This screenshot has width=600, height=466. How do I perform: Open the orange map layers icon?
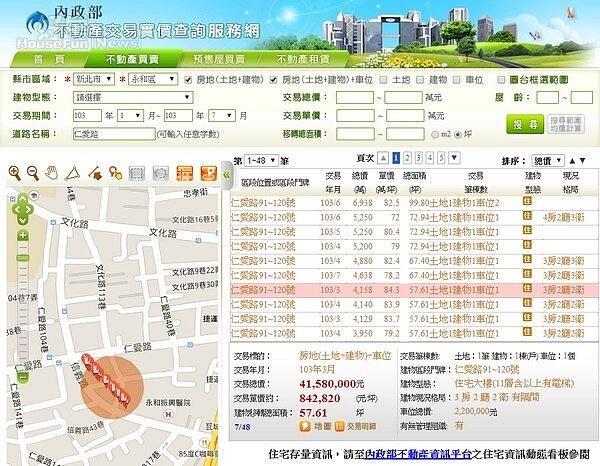point(184,173)
